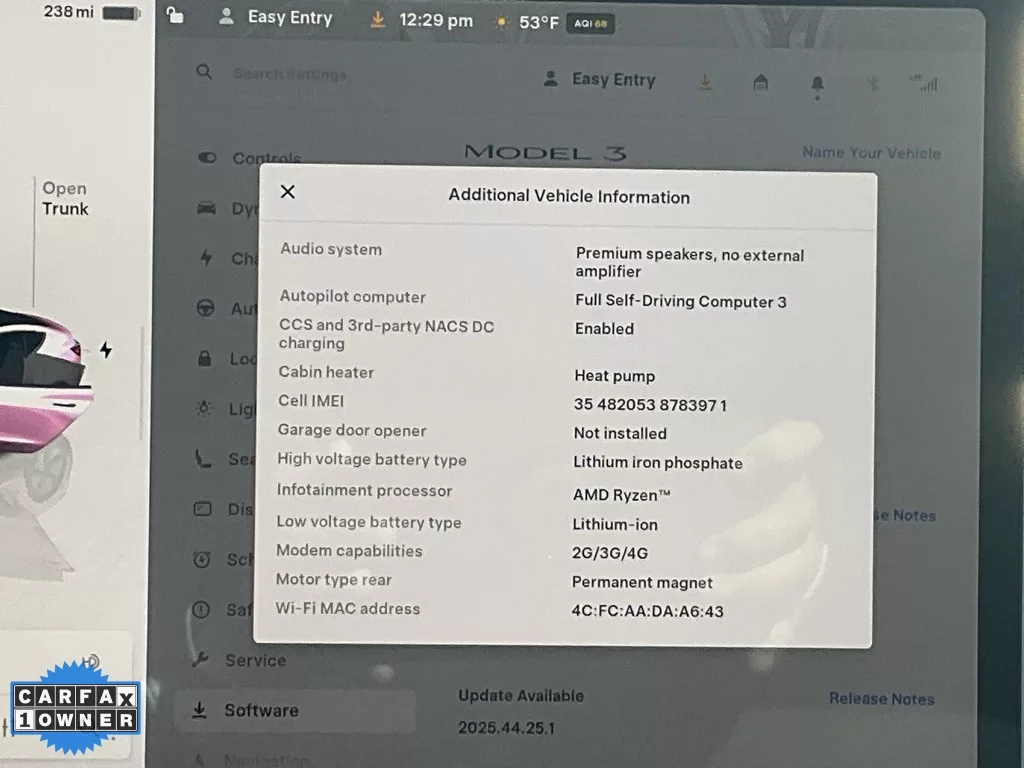The image size is (1024, 768).
Task: Tap the HomeLink garage icon in settings header
Action: pyautogui.click(x=761, y=84)
